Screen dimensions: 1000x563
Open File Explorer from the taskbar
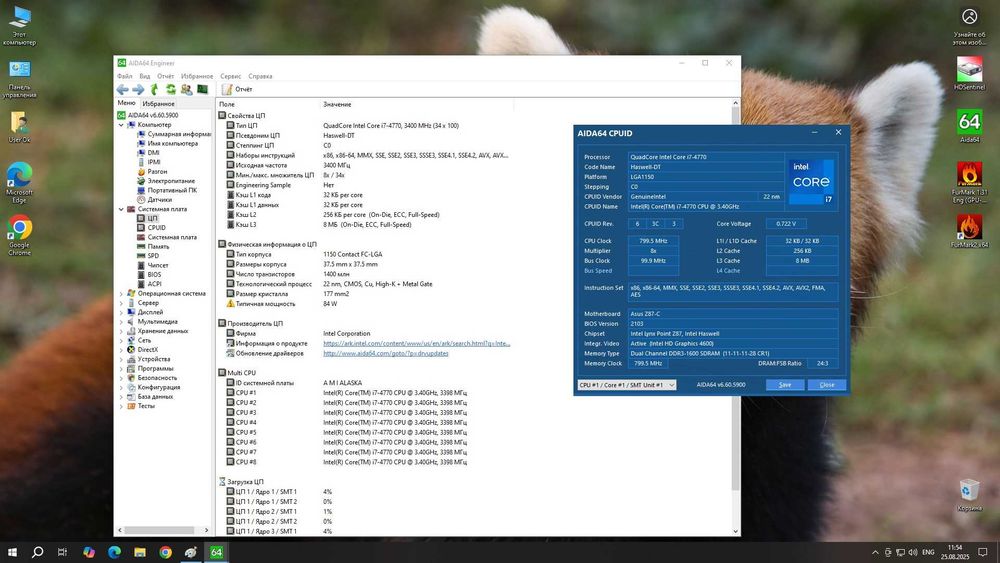pos(140,552)
